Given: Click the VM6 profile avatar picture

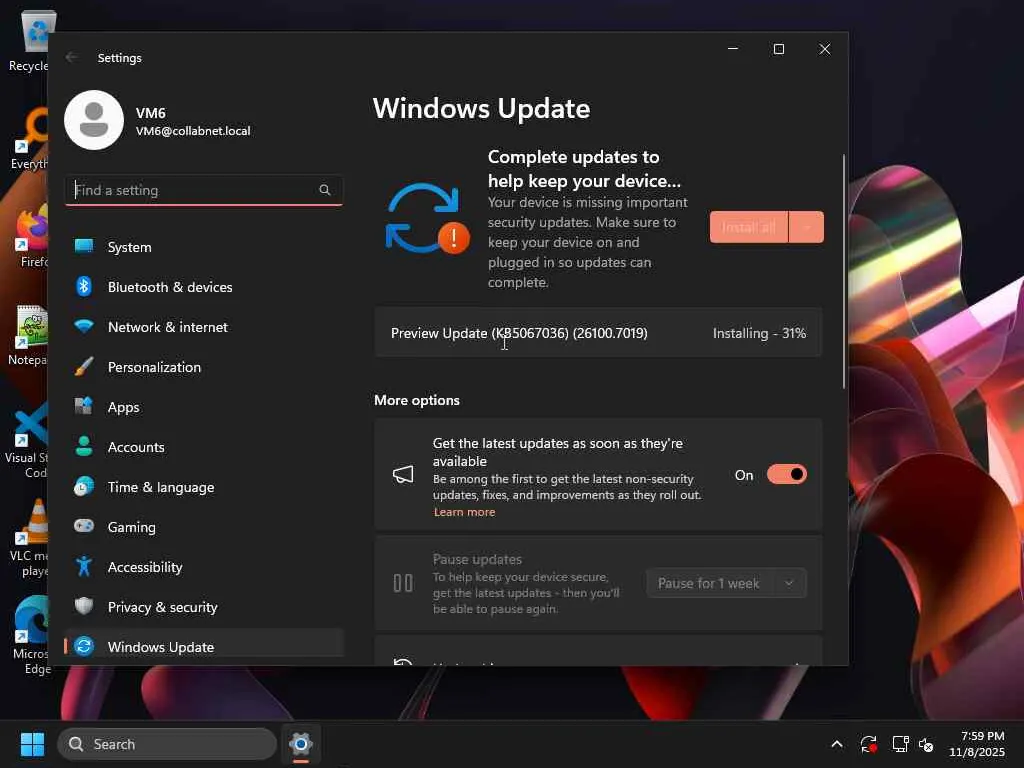Looking at the screenshot, I should 94,120.
